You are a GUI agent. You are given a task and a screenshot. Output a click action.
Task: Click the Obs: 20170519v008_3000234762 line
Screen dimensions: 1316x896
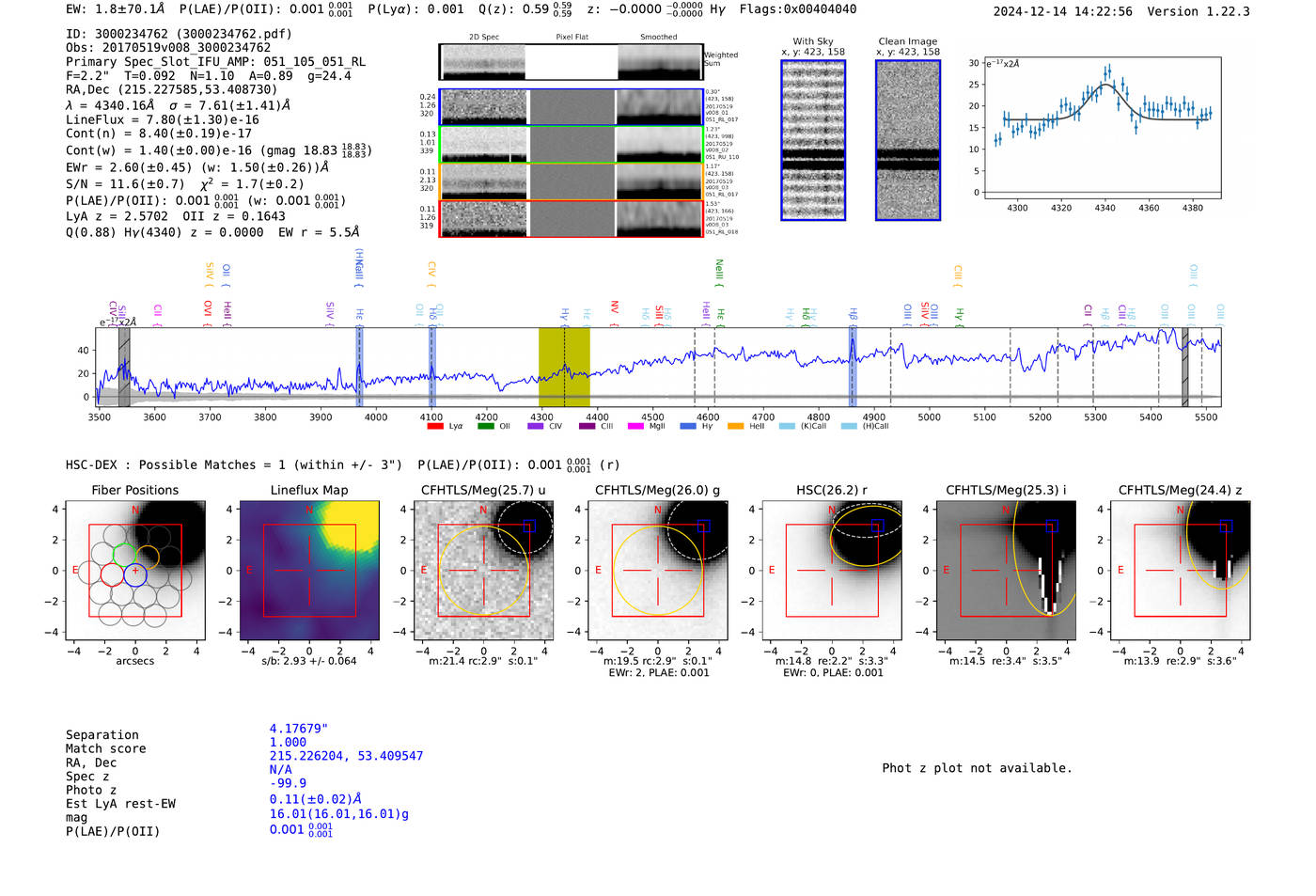click(x=168, y=48)
